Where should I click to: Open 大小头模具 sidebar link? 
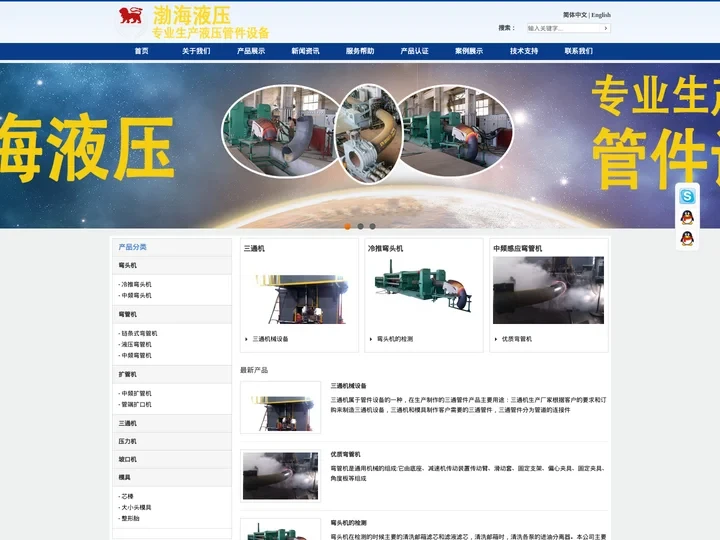click(x=136, y=507)
